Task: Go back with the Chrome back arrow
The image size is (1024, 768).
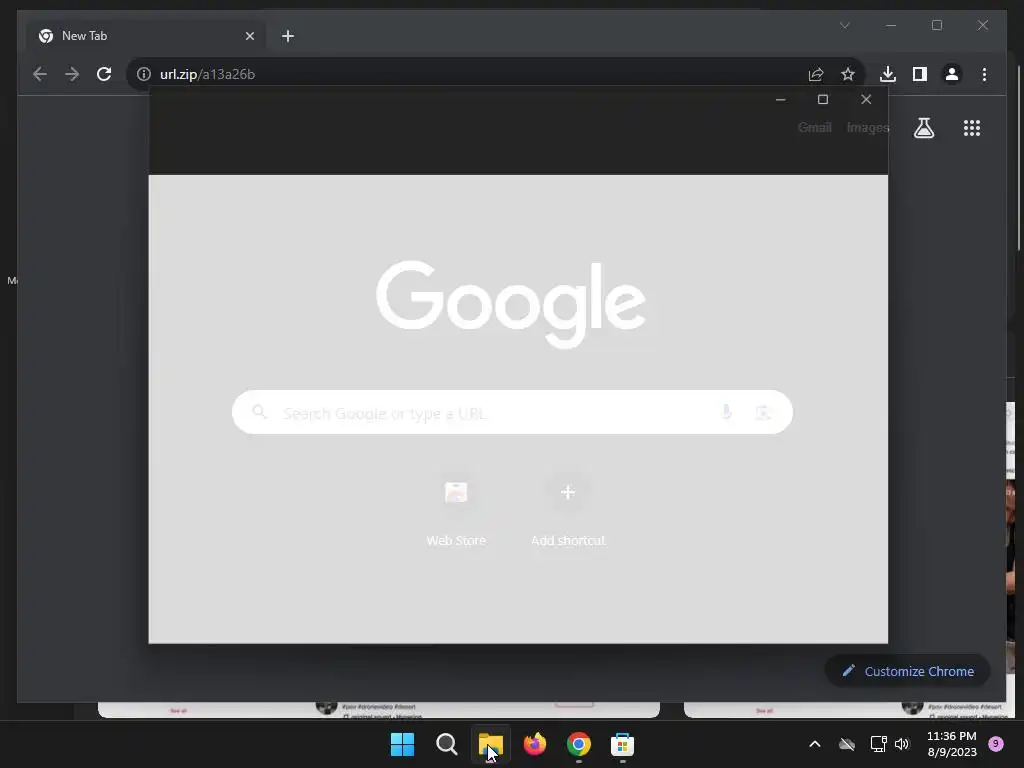Action: pos(40,74)
